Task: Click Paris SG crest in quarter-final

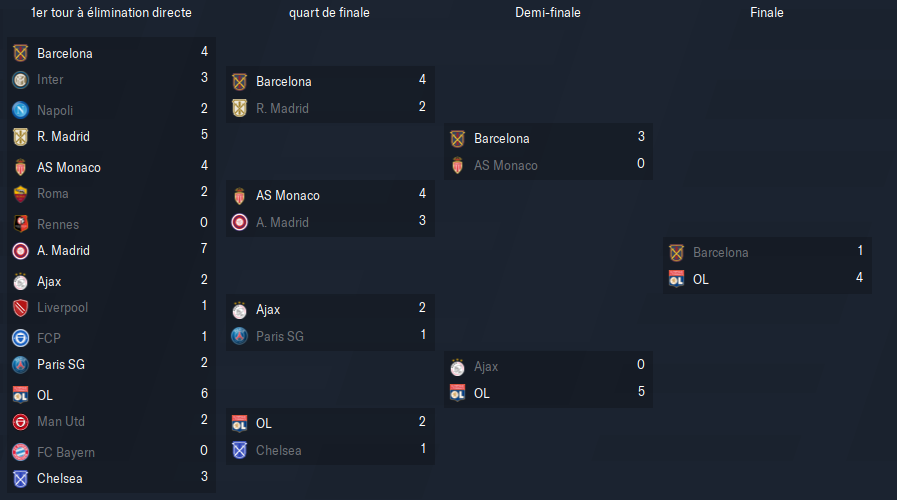Action: [240, 336]
